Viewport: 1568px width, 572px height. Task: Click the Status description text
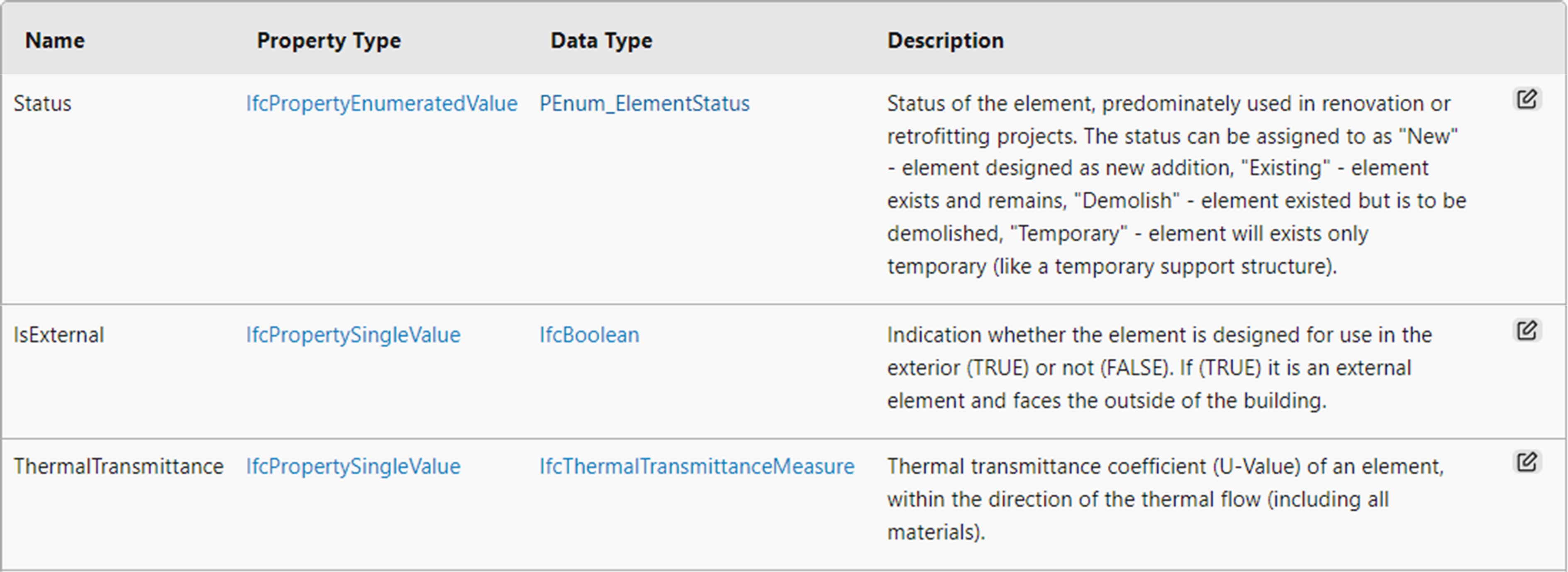pyautogui.click(x=1177, y=185)
